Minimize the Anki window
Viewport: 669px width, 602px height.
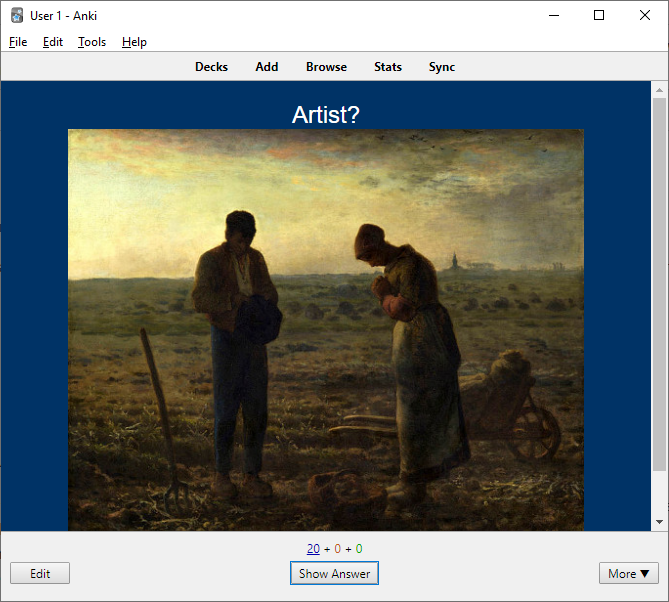(x=554, y=15)
